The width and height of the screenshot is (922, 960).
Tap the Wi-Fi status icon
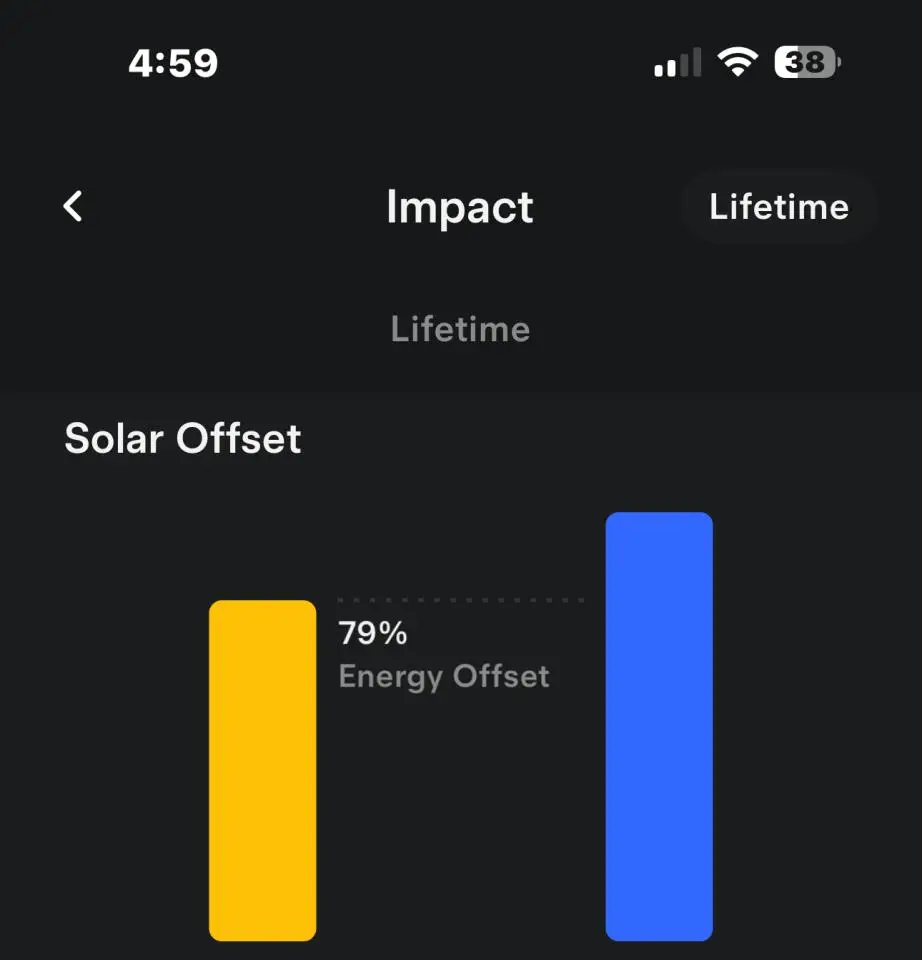pyautogui.click(x=737, y=64)
